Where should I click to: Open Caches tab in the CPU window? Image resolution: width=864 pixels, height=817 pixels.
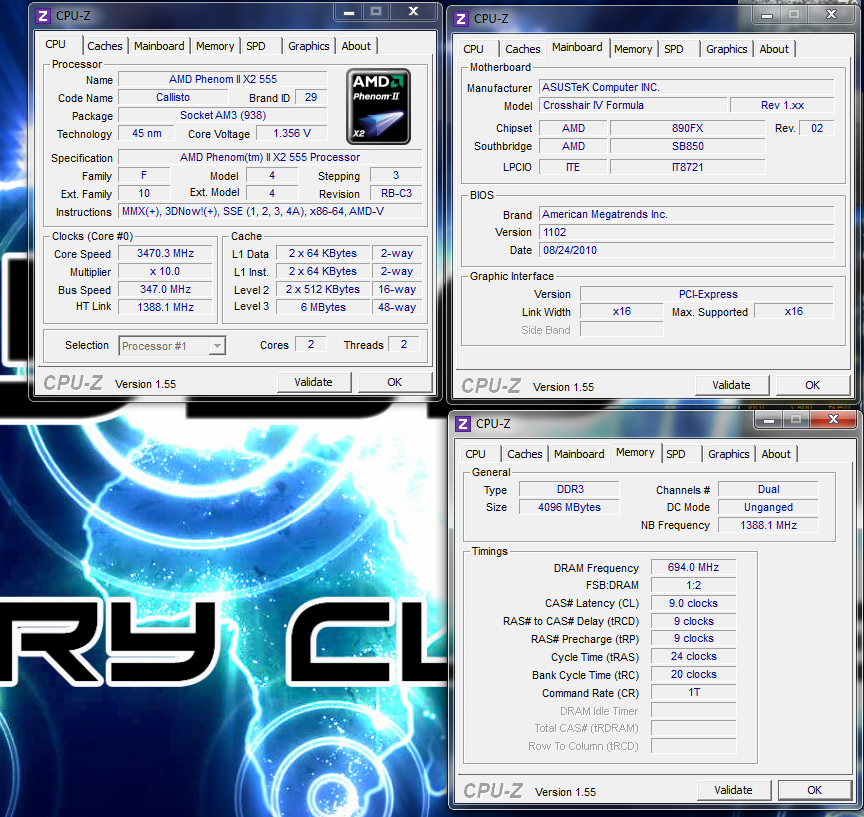(105, 46)
